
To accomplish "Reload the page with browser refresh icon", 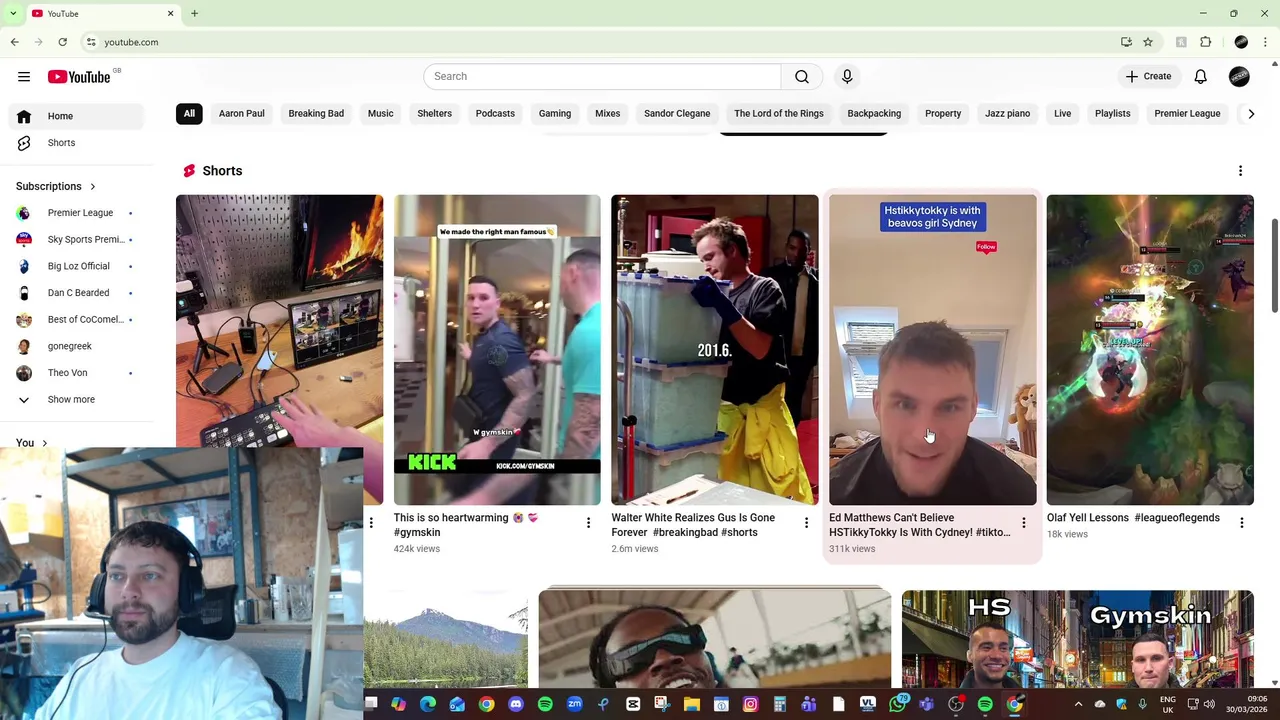I will (62, 42).
